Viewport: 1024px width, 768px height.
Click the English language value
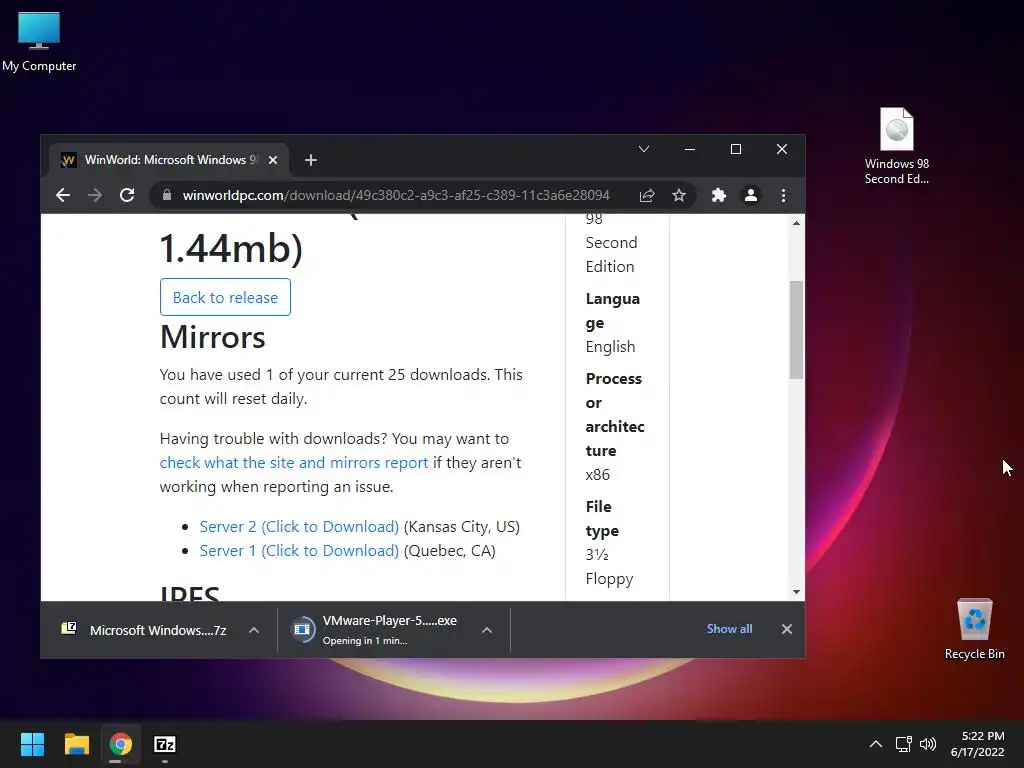click(610, 347)
